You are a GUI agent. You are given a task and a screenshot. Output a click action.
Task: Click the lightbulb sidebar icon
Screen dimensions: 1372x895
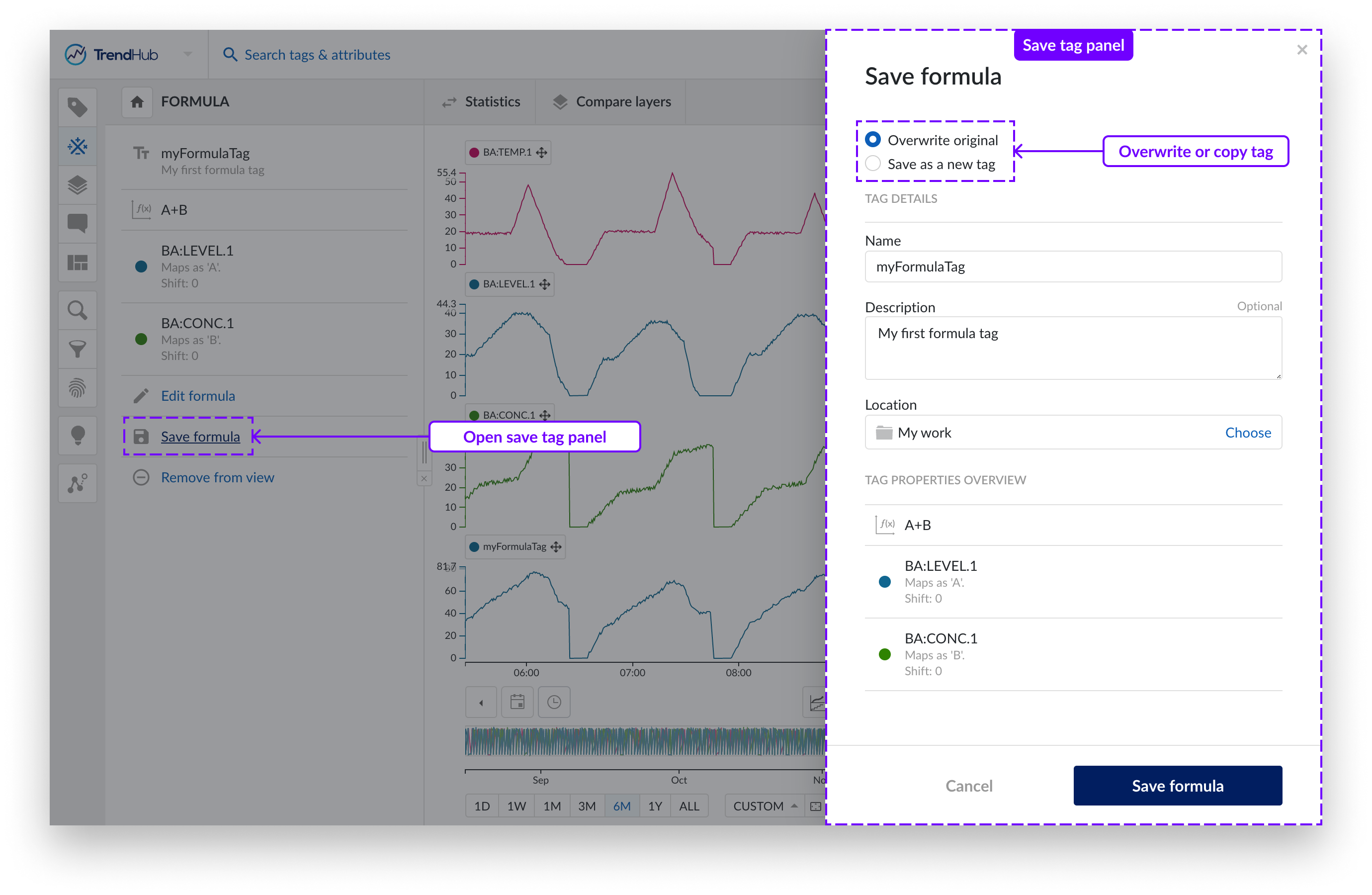coord(77,436)
